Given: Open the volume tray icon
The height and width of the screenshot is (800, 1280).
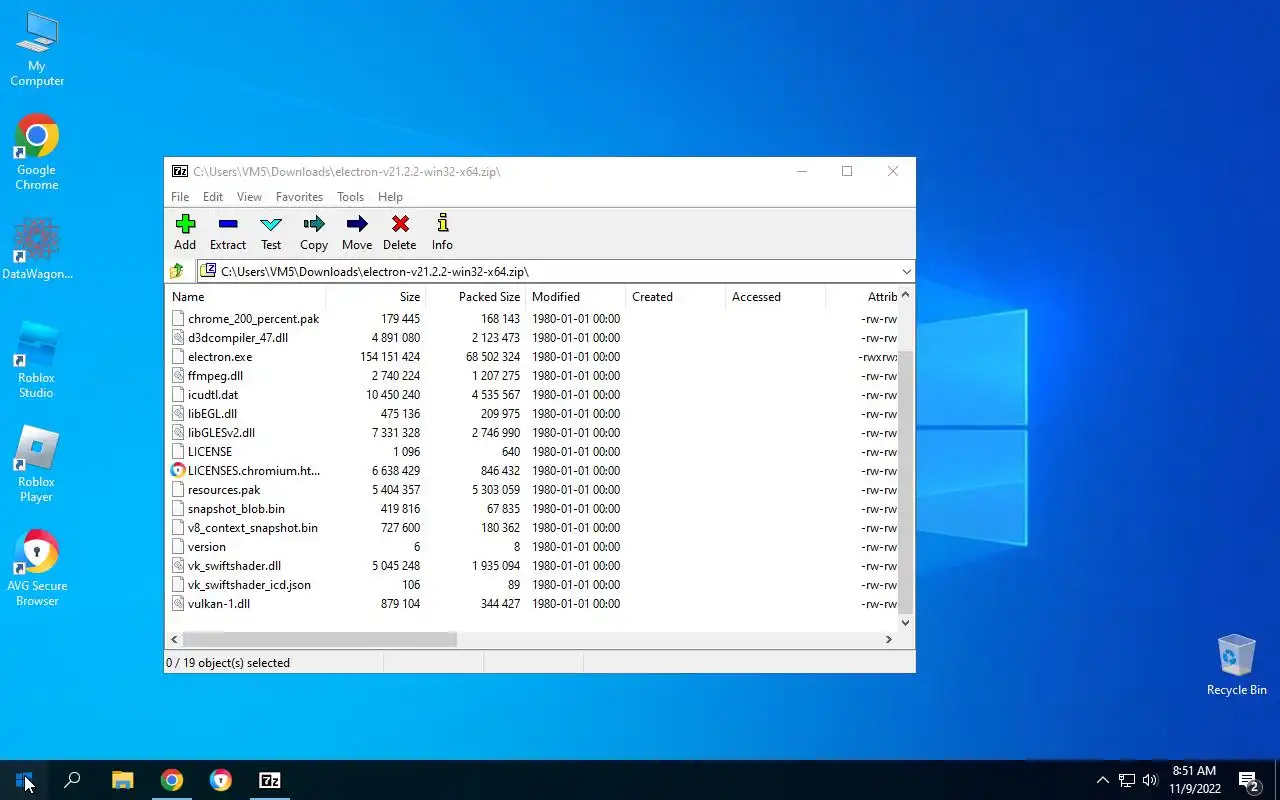Looking at the screenshot, I should [x=1150, y=780].
